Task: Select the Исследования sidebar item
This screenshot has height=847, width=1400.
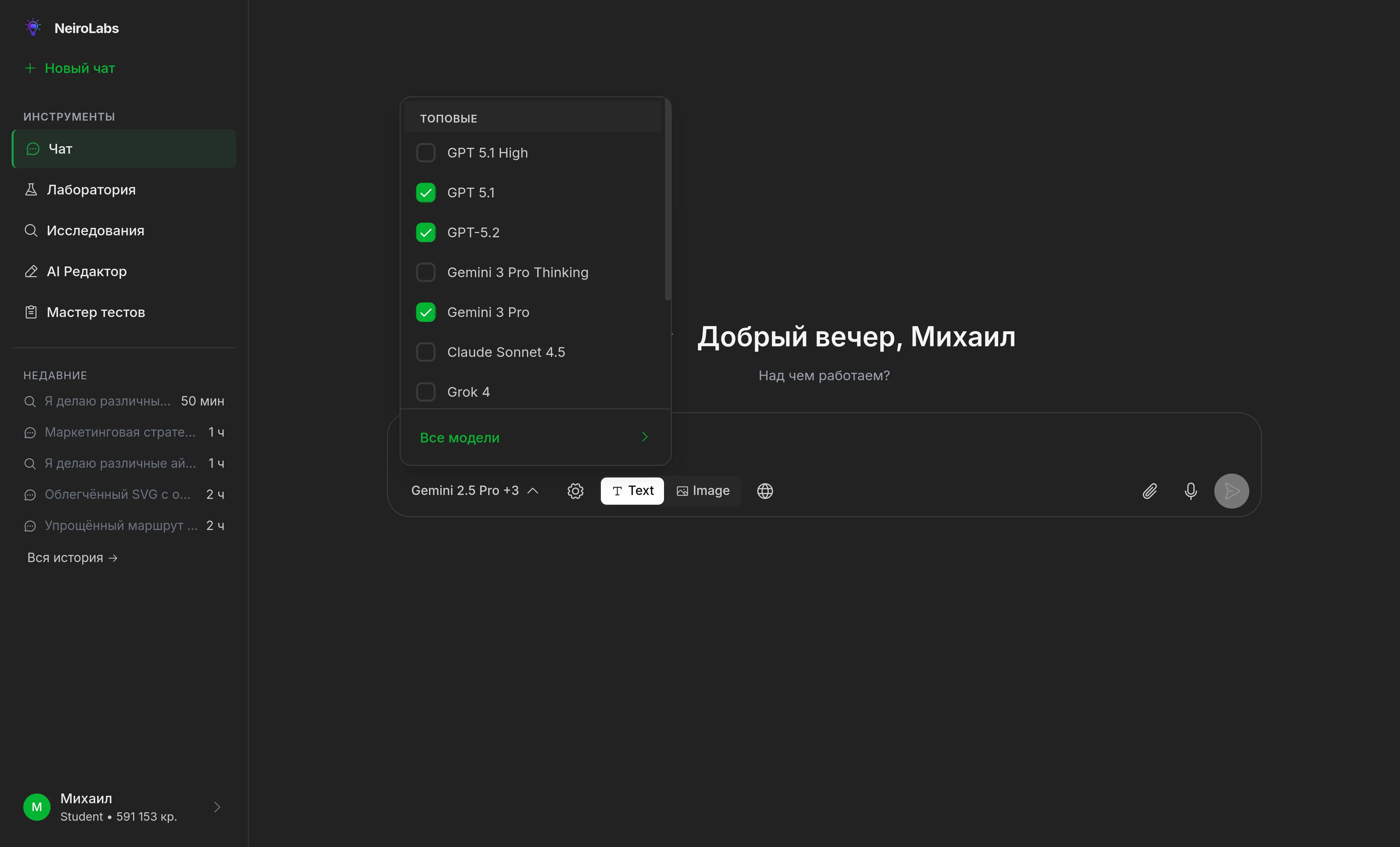Action: (x=95, y=231)
